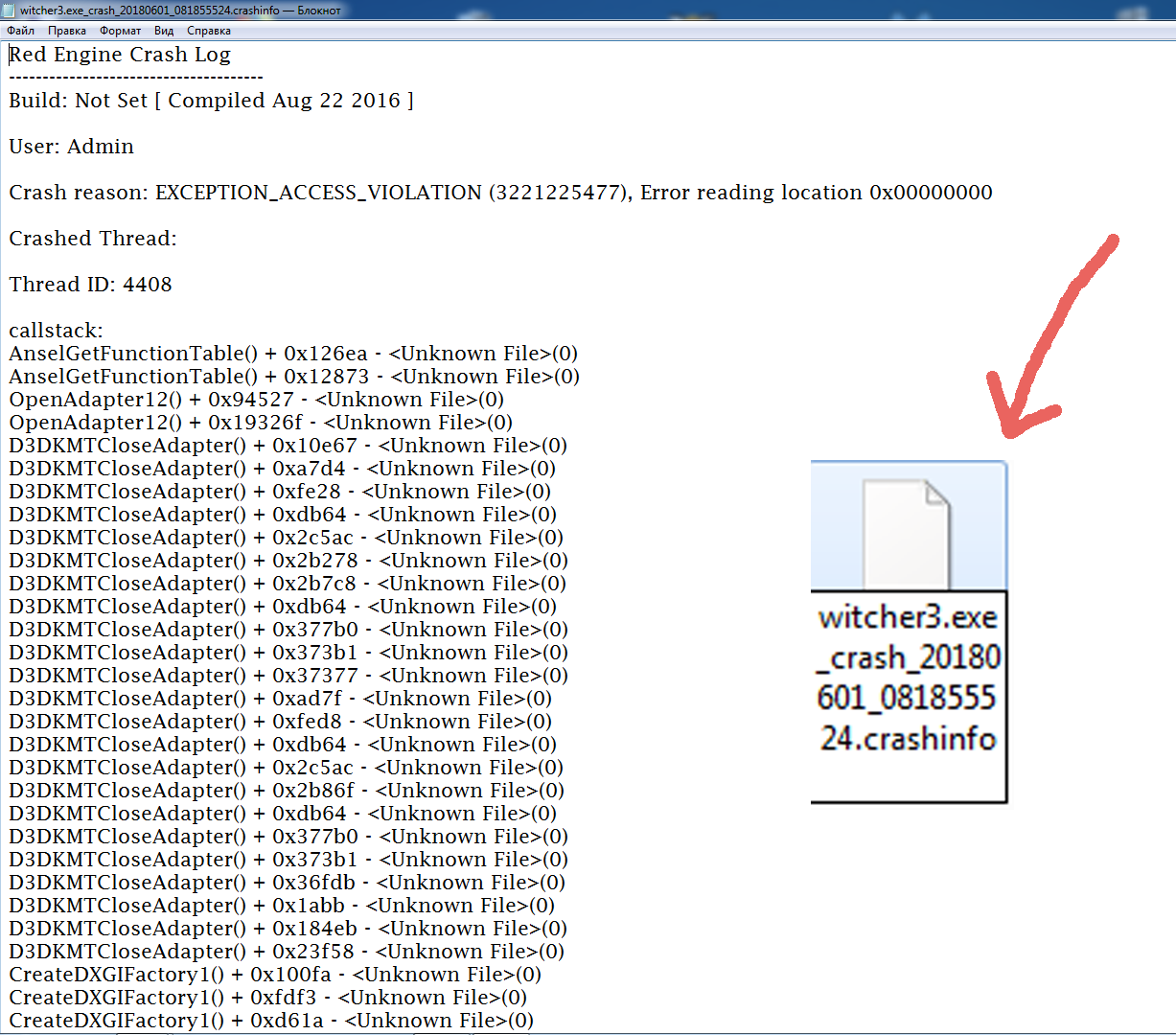Click the D3DKMTCloseAdapter() + 0xa7d4 line
1176x1035 pixels.
pyautogui.click(x=282, y=469)
